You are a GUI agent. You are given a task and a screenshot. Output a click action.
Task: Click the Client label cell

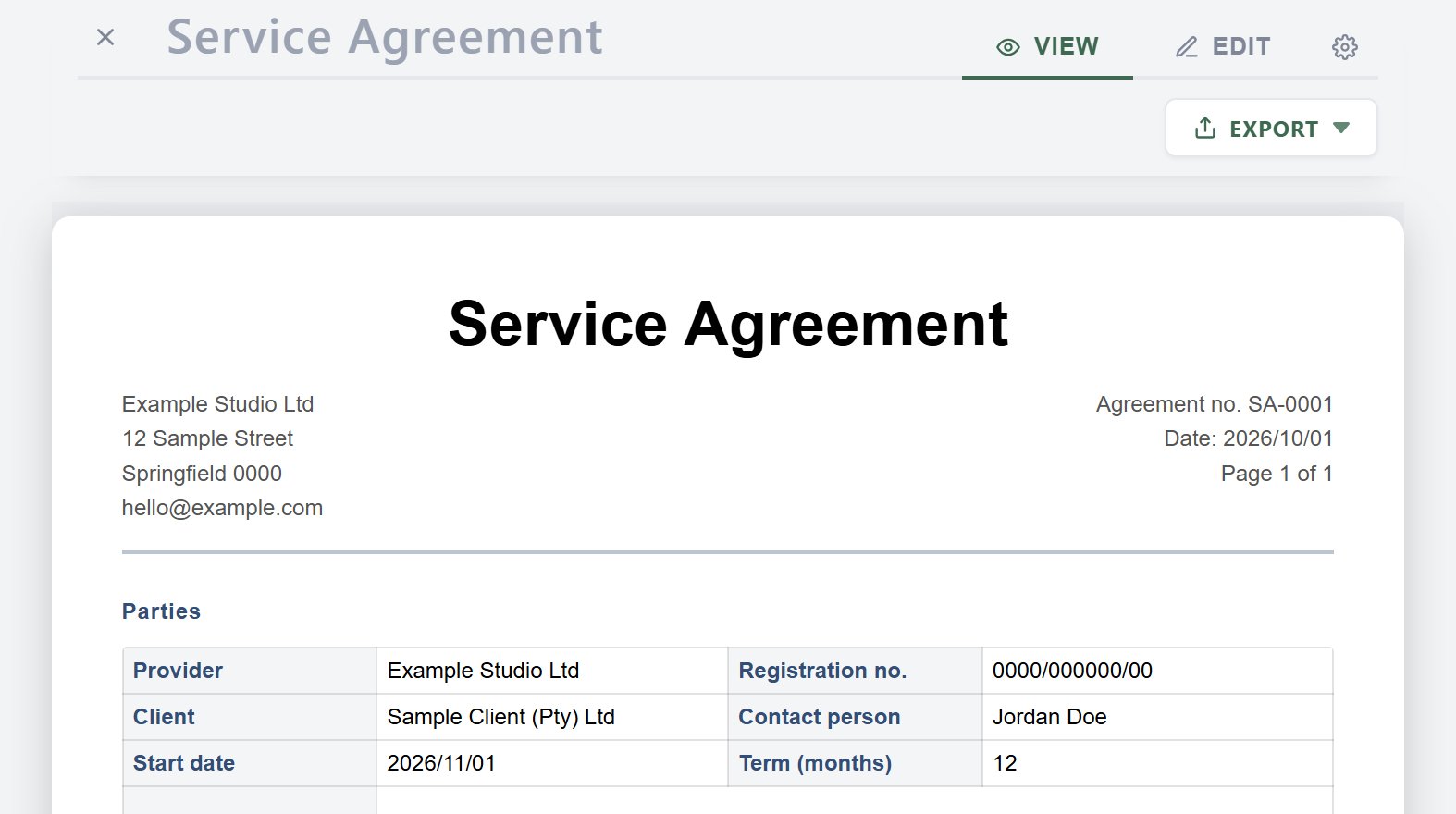tap(250, 717)
